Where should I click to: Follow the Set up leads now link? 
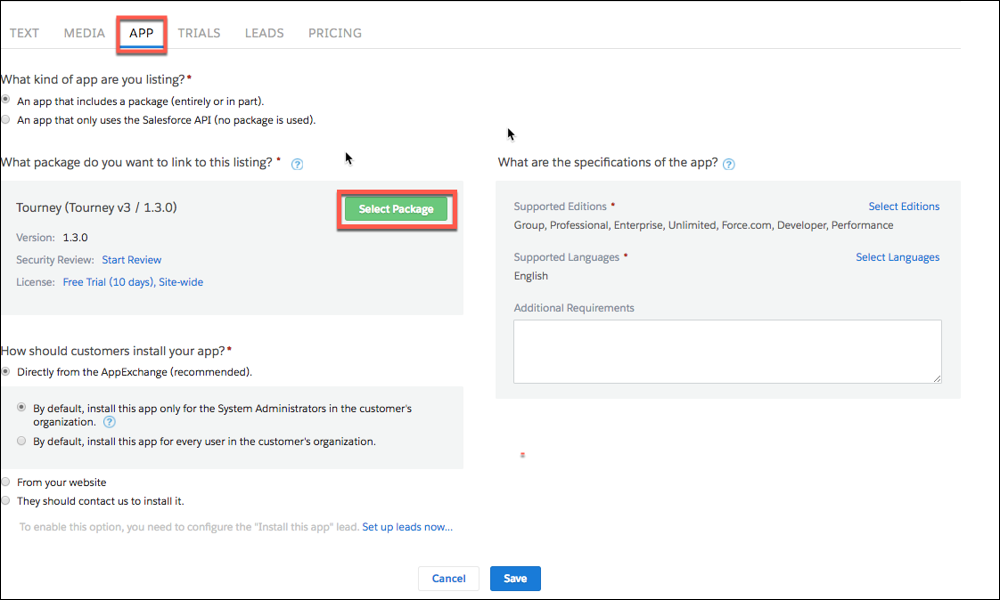click(408, 527)
